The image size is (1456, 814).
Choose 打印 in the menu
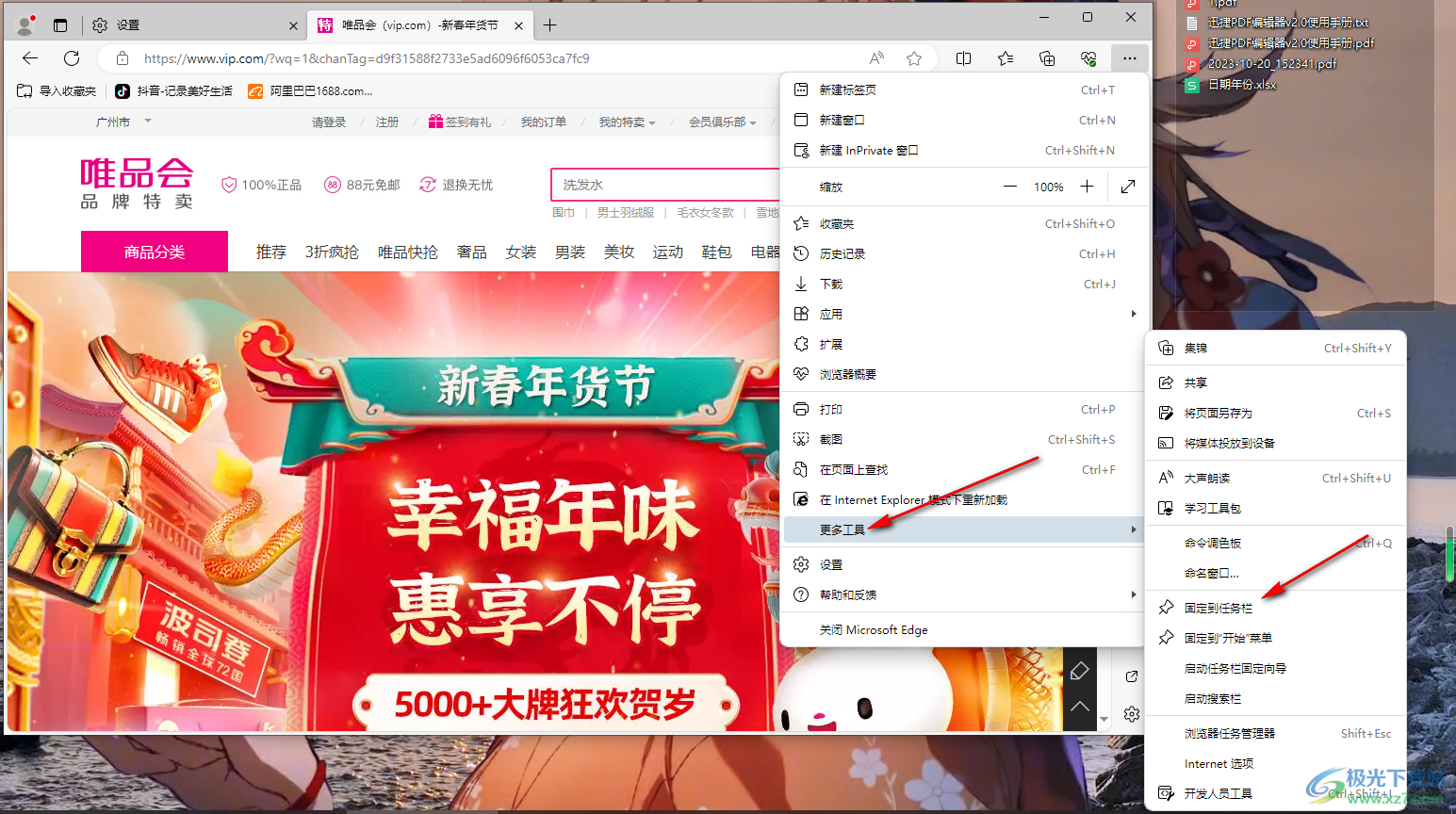(x=964, y=409)
